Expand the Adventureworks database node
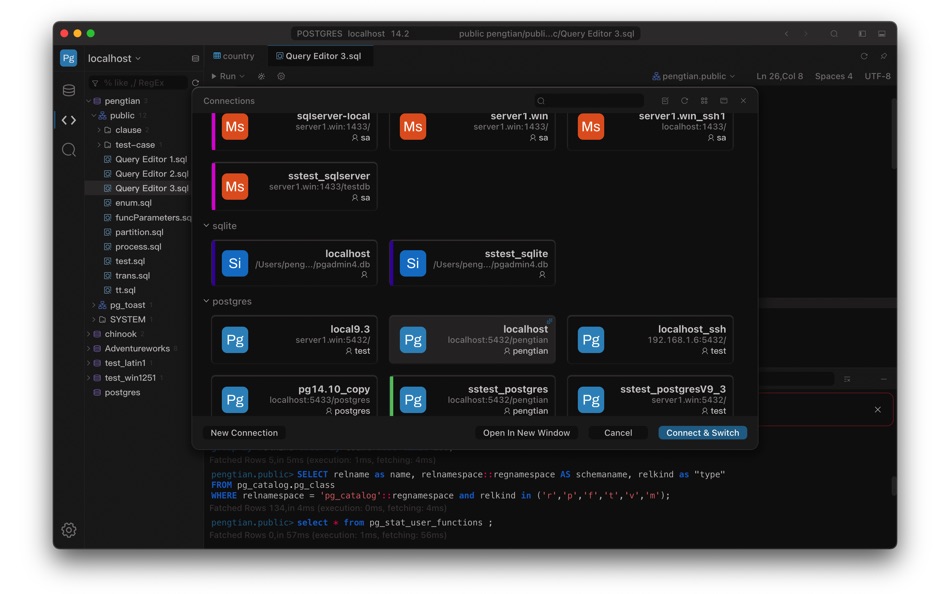 click(88, 349)
